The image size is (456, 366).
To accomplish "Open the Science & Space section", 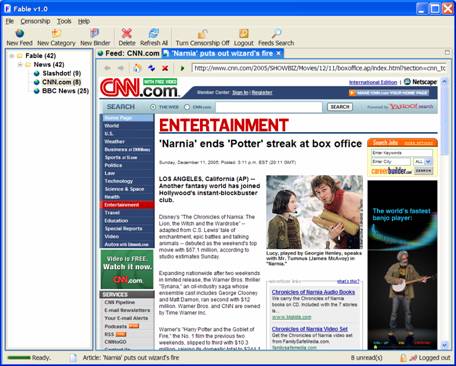I will 124,189.
